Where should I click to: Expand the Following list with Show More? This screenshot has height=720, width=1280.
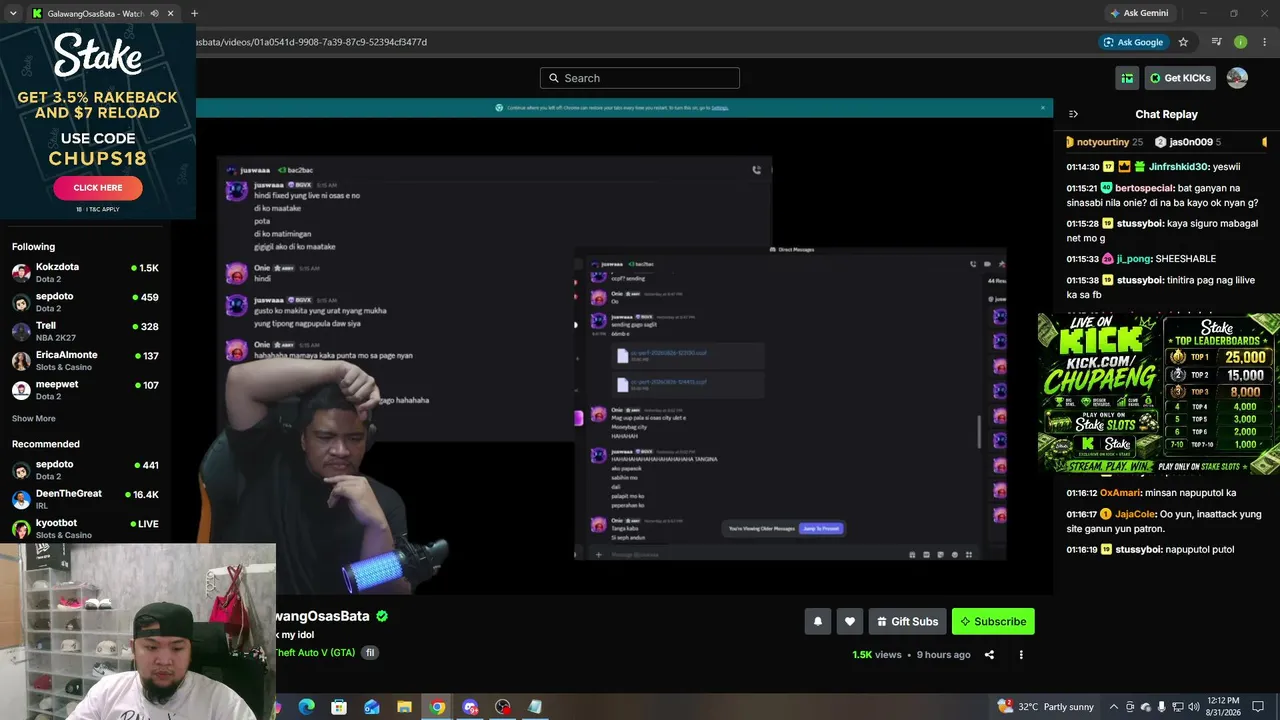click(34, 419)
